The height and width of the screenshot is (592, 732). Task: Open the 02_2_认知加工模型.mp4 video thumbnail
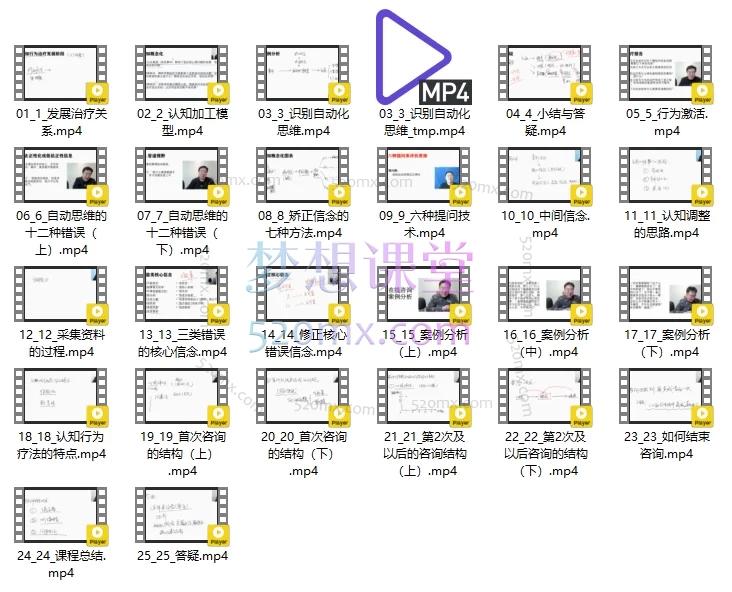click(x=183, y=76)
